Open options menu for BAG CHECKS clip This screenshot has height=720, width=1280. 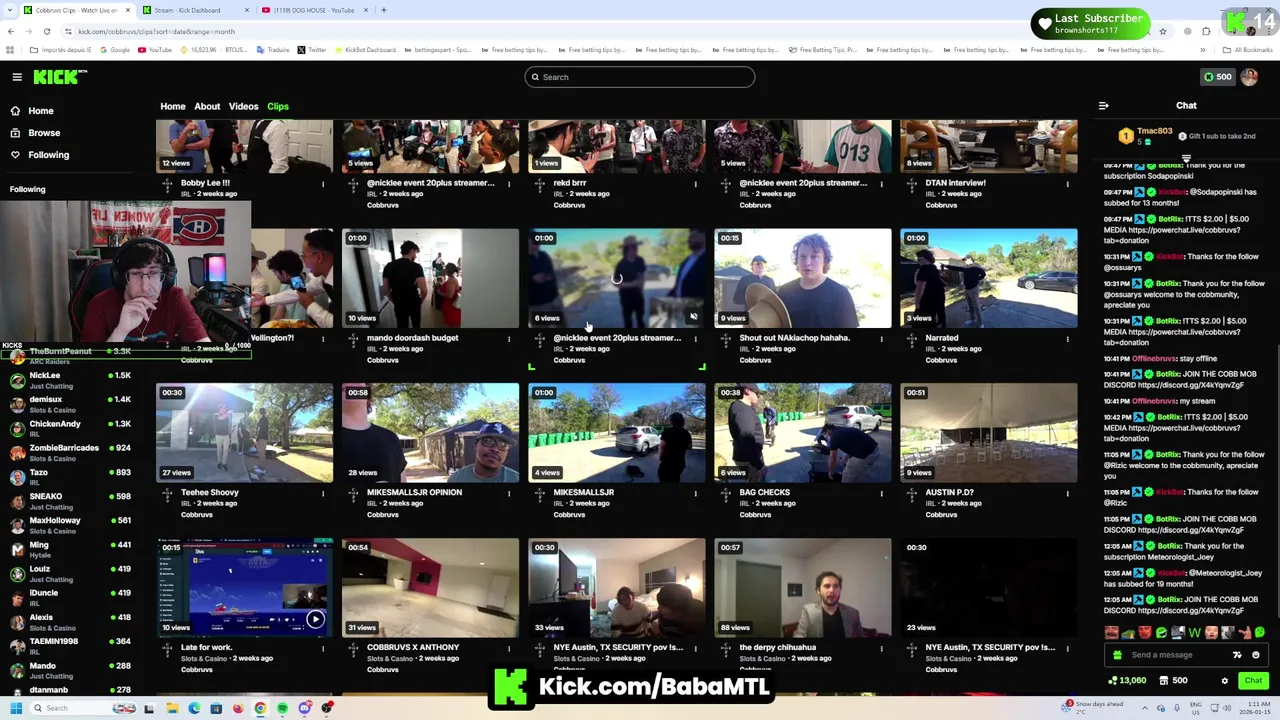click(x=881, y=493)
